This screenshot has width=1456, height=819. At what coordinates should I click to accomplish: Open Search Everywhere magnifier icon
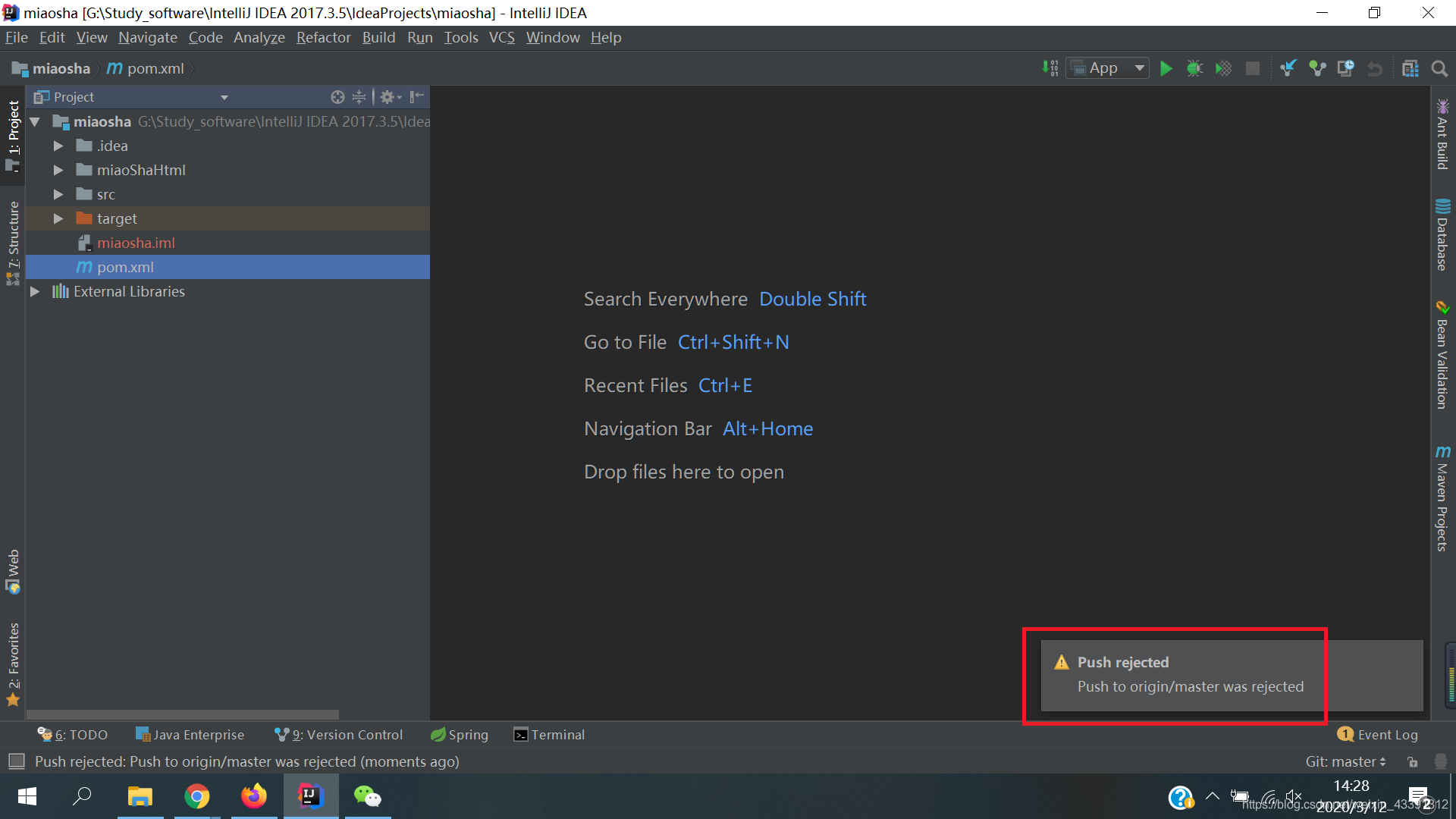point(1439,68)
